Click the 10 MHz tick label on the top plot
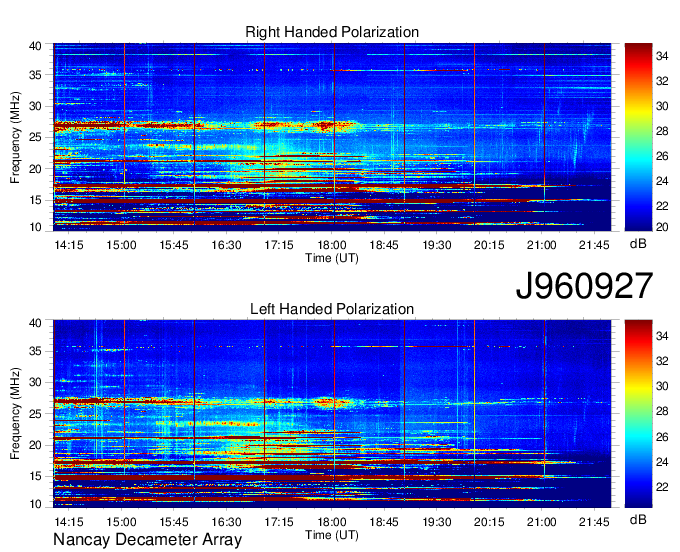Screen dimensions: 680x552 pos(35,227)
